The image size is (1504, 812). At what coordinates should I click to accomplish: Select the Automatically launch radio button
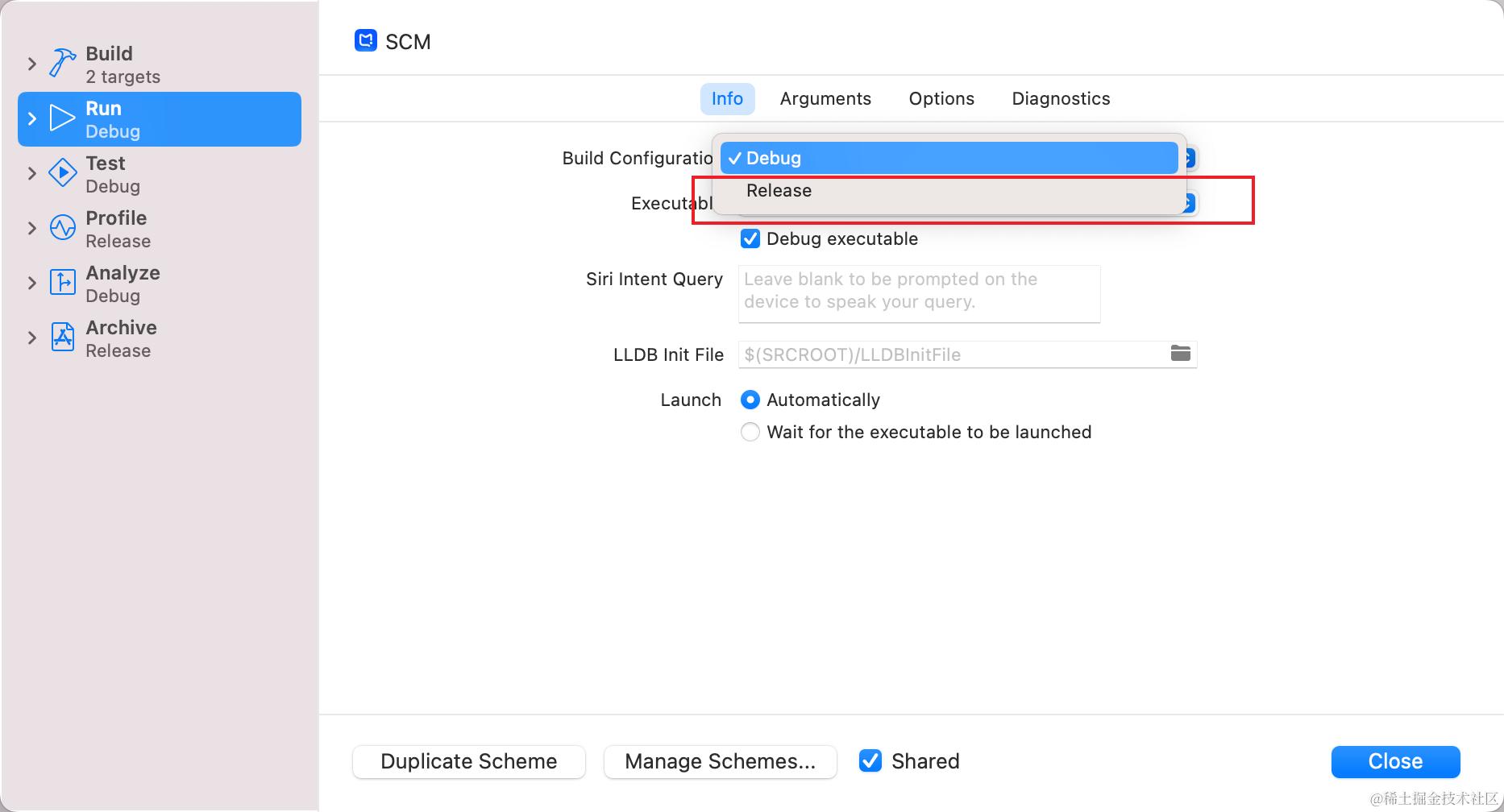coord(750,400)
